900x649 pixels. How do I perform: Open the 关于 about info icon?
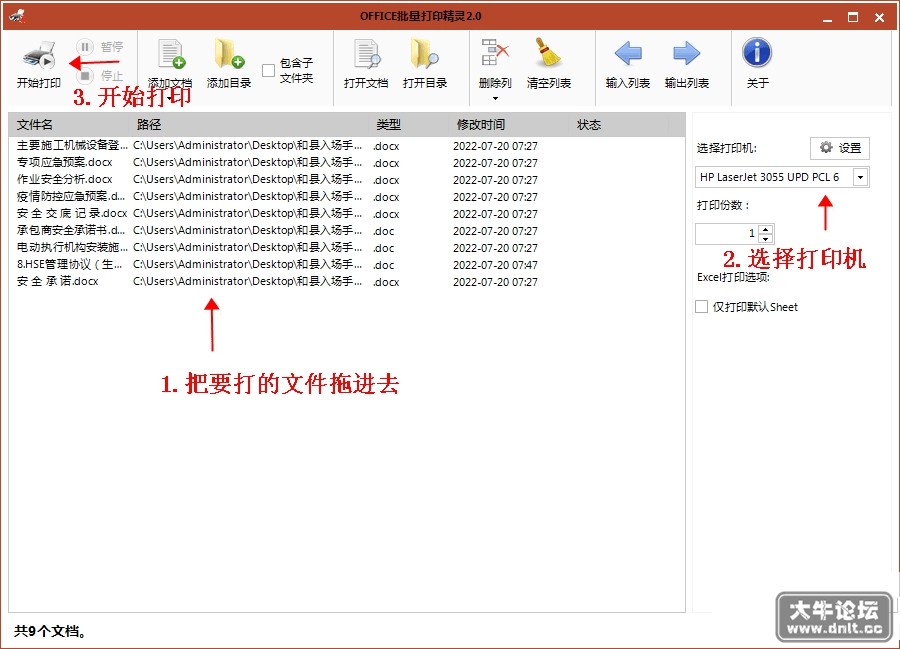(757, 53)
